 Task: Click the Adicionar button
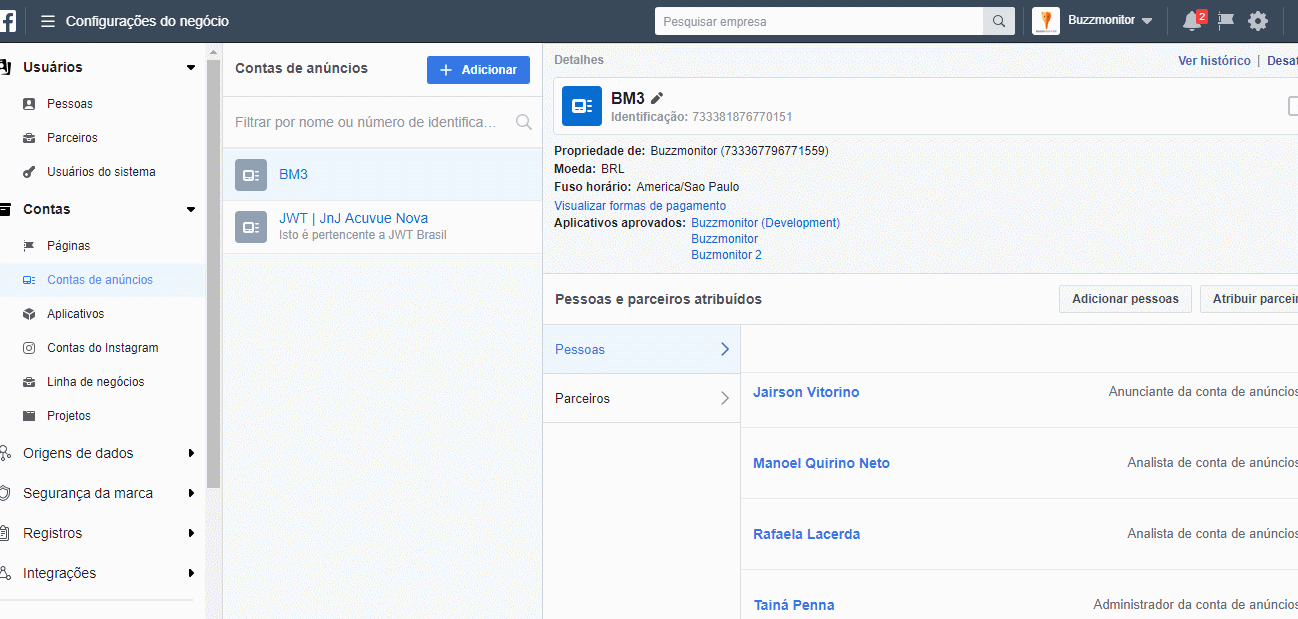[x=478, y=70]
